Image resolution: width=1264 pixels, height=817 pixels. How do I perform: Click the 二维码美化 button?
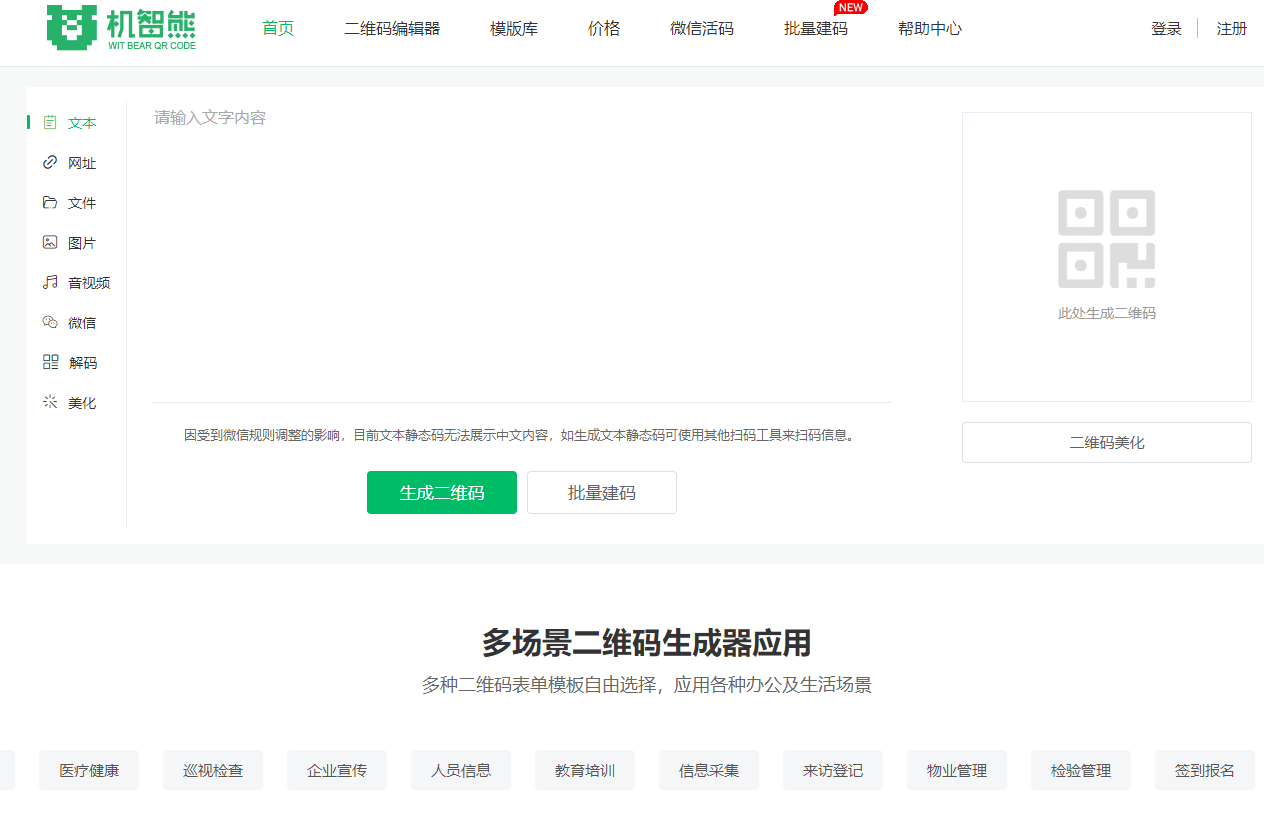coord(1107,442)
